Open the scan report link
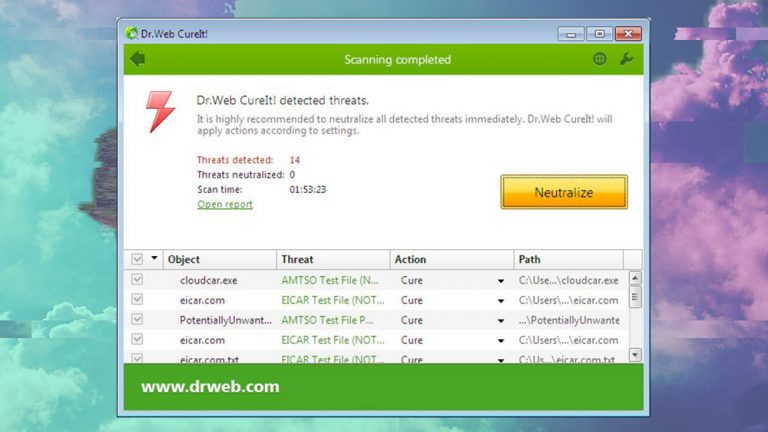 225,204
